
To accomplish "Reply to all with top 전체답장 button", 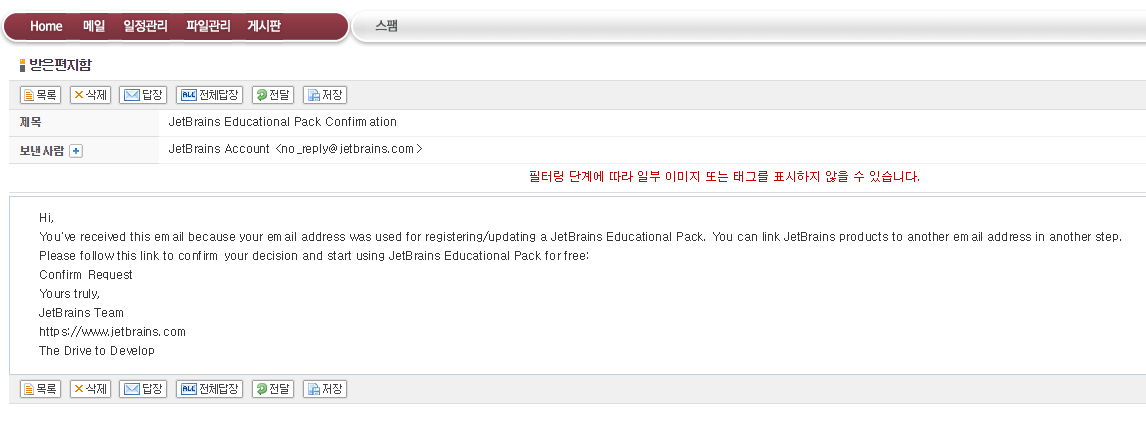I will point(209,95).
